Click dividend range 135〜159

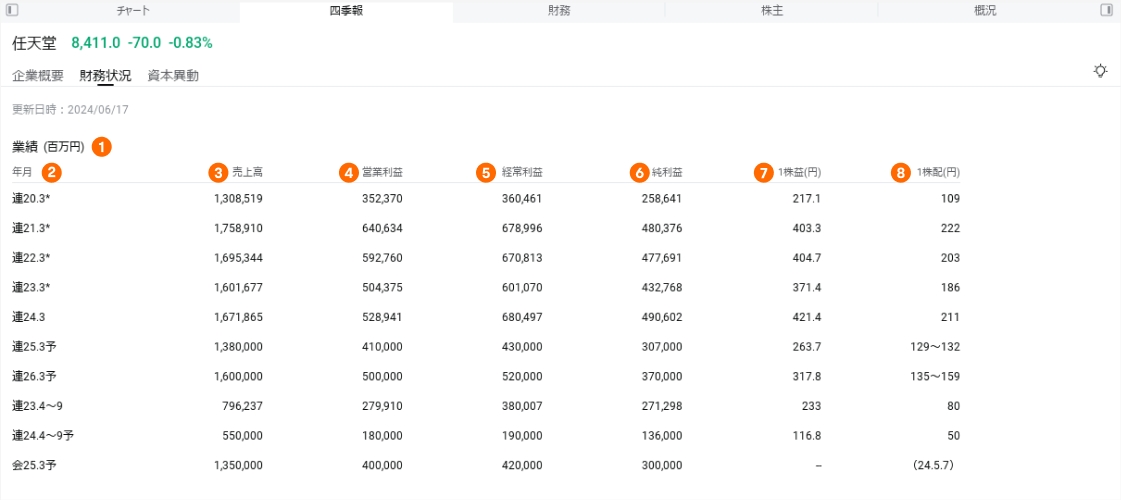(935, 376)
